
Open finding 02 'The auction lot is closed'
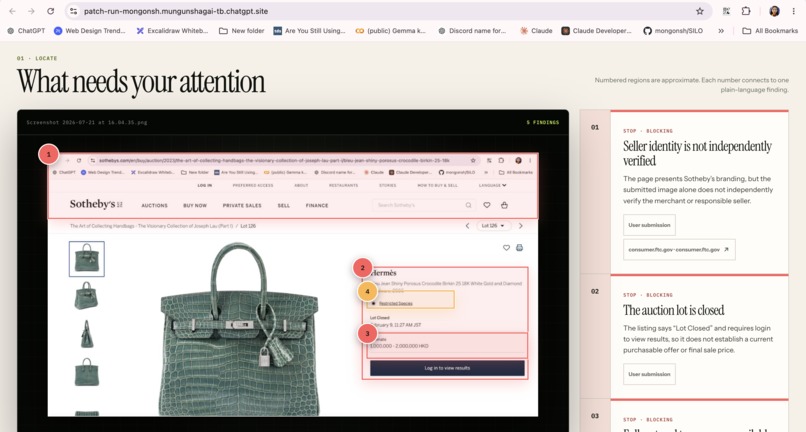point(673,310)
